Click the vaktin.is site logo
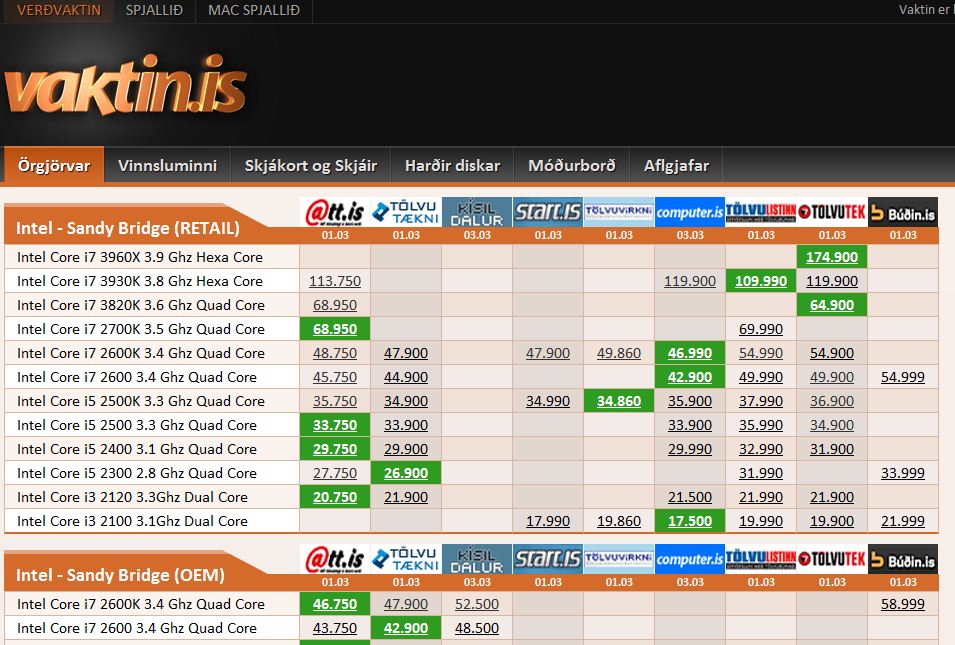The image size is (955, 645). [125, 90]
